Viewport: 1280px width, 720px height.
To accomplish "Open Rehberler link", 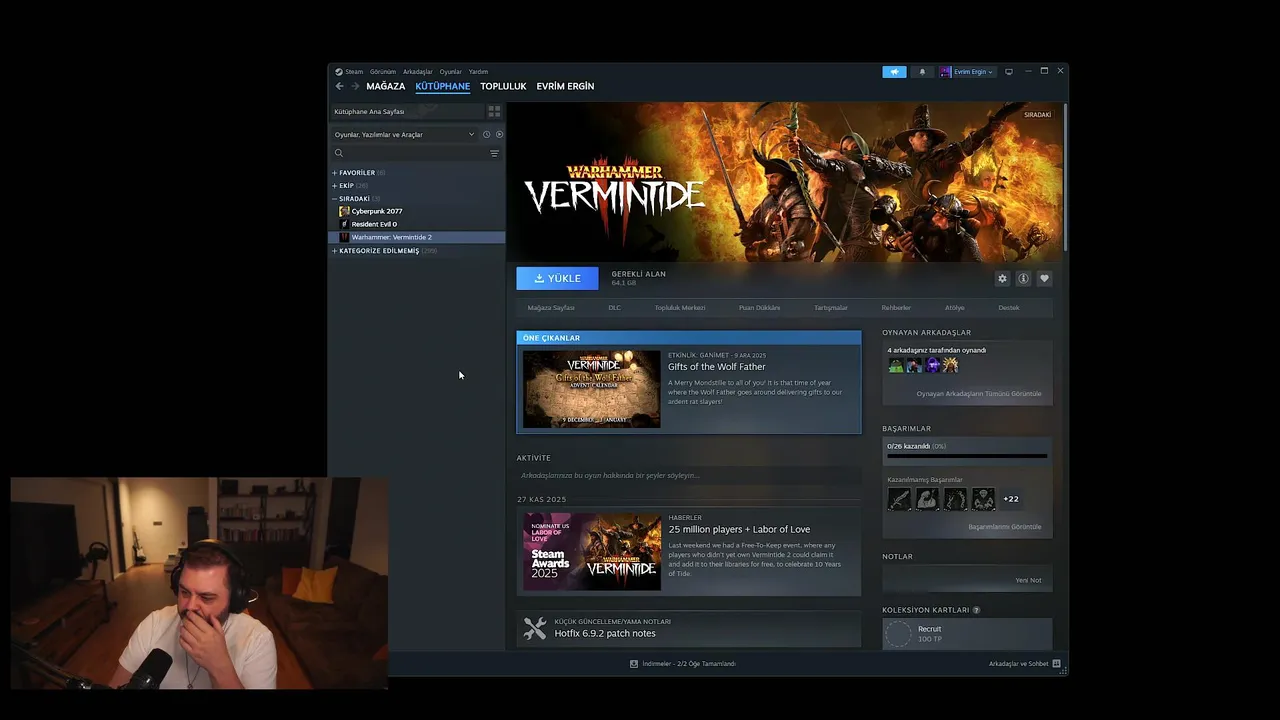I will pos(896,308).
